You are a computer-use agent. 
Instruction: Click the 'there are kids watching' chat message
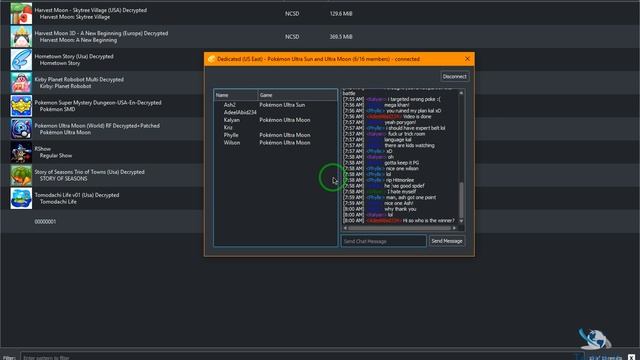[x=409, y=145]
